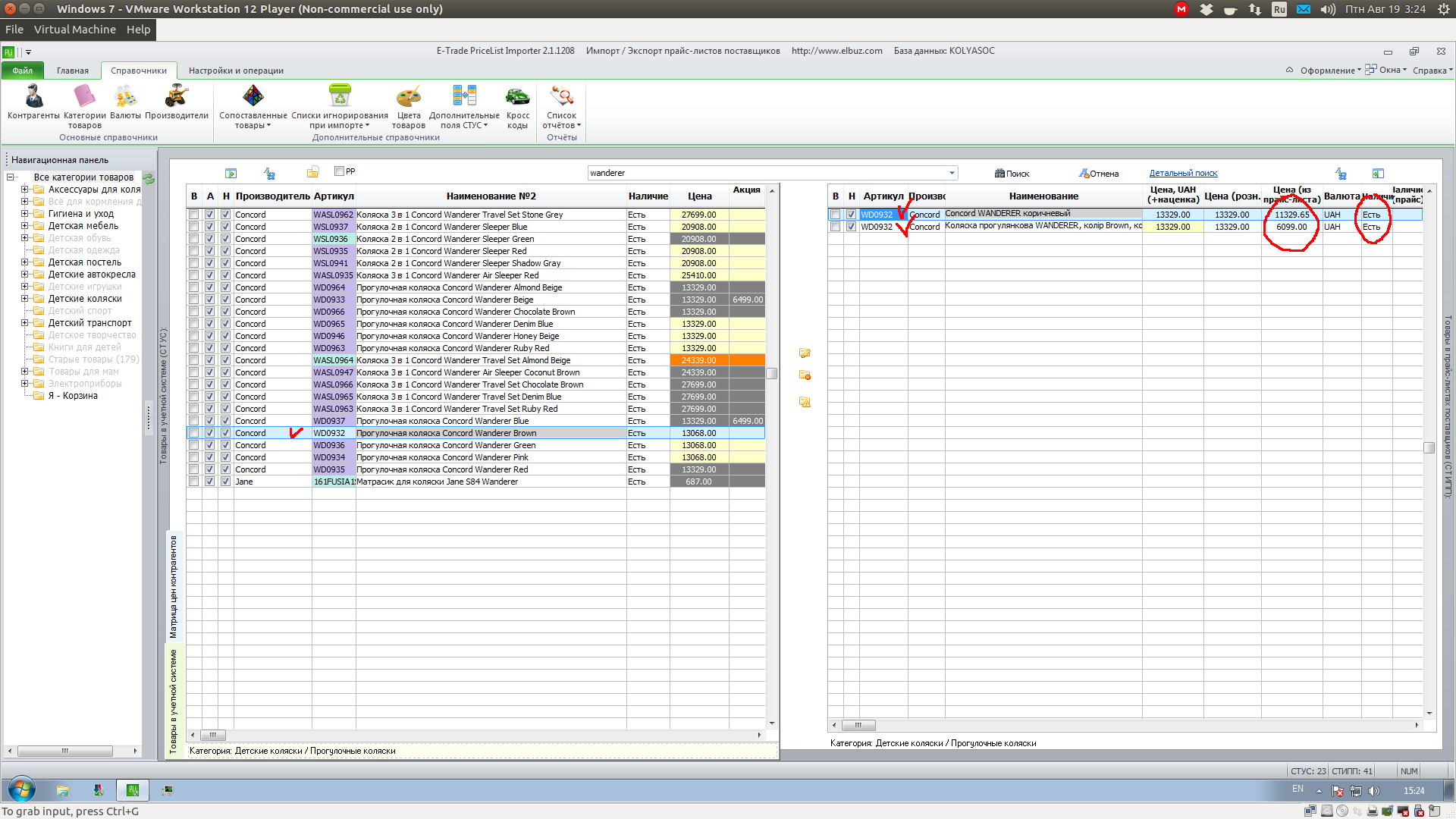Click the Отмена cancel button

1099,174
